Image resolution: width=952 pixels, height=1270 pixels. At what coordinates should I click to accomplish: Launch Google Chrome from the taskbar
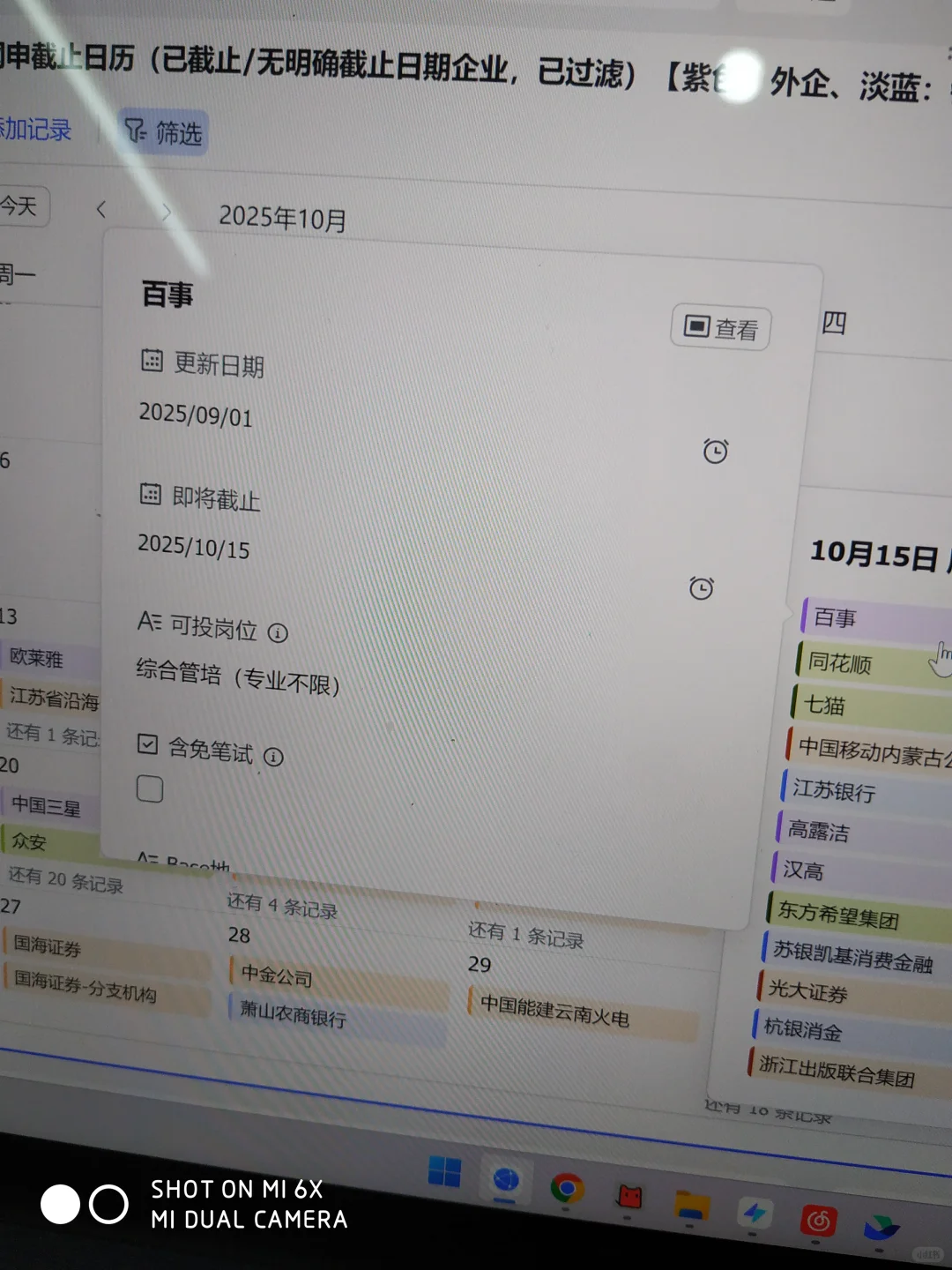tap(569, 1189)
